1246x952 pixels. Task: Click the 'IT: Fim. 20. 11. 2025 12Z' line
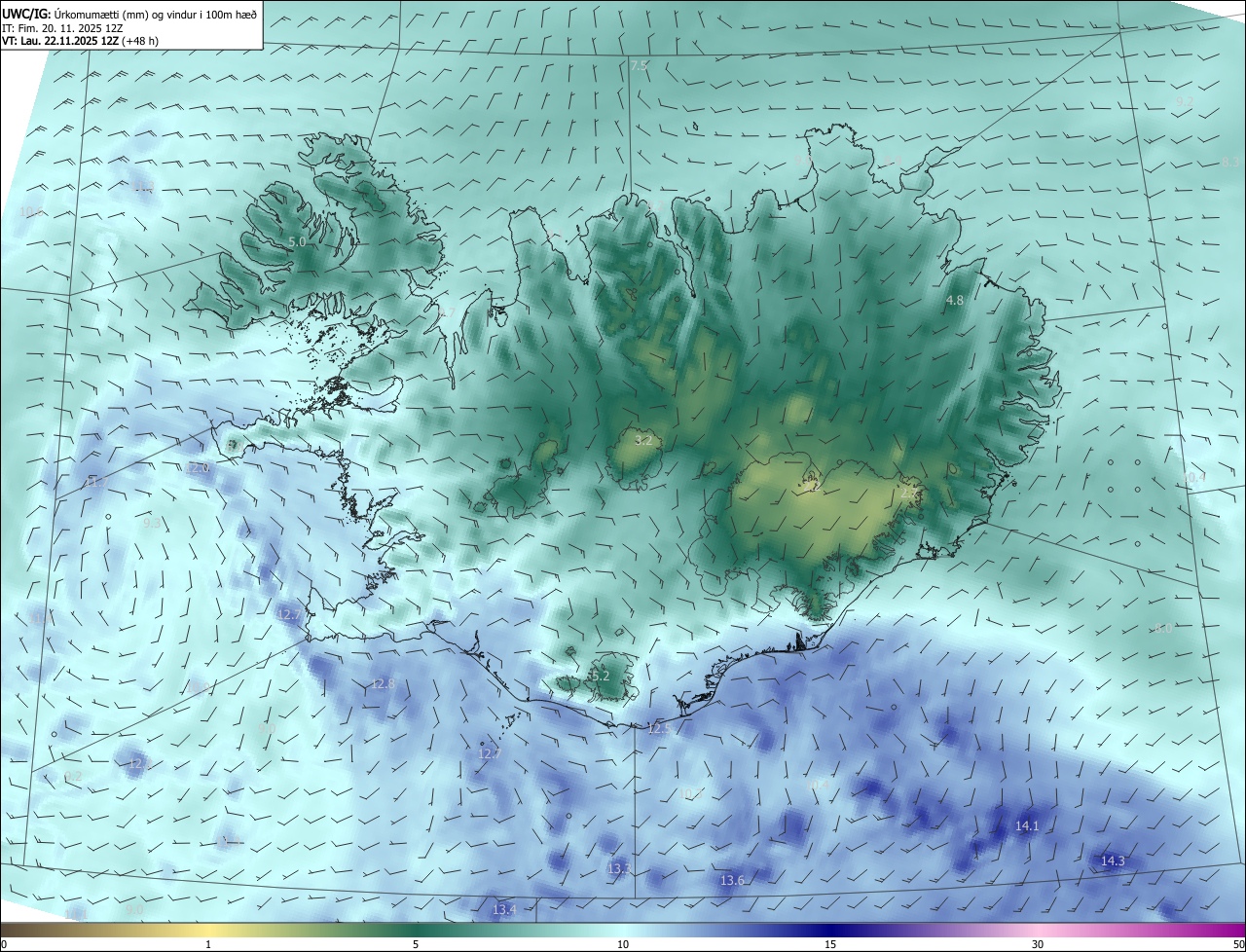click(x=63, y=28)
